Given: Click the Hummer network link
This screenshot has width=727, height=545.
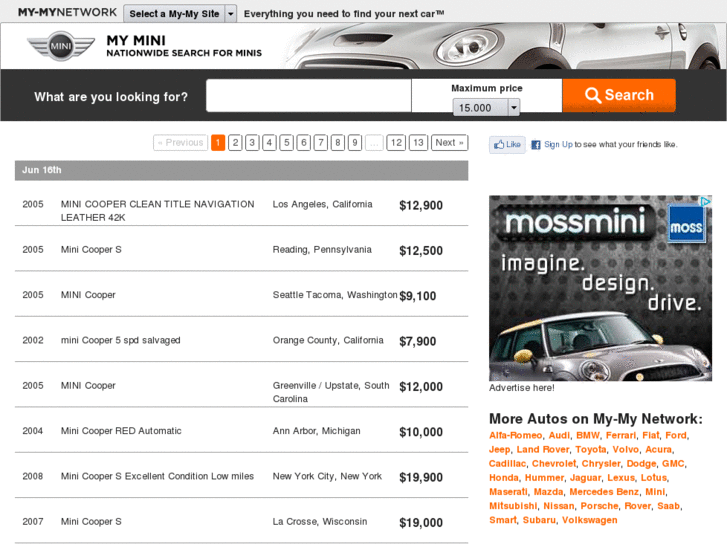Looking at the screenshot, I should point(544,478).
